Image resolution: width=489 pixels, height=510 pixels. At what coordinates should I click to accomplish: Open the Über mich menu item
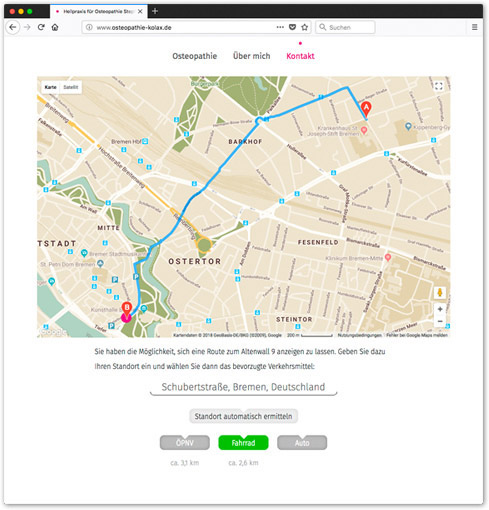click(x=251, y=56)
